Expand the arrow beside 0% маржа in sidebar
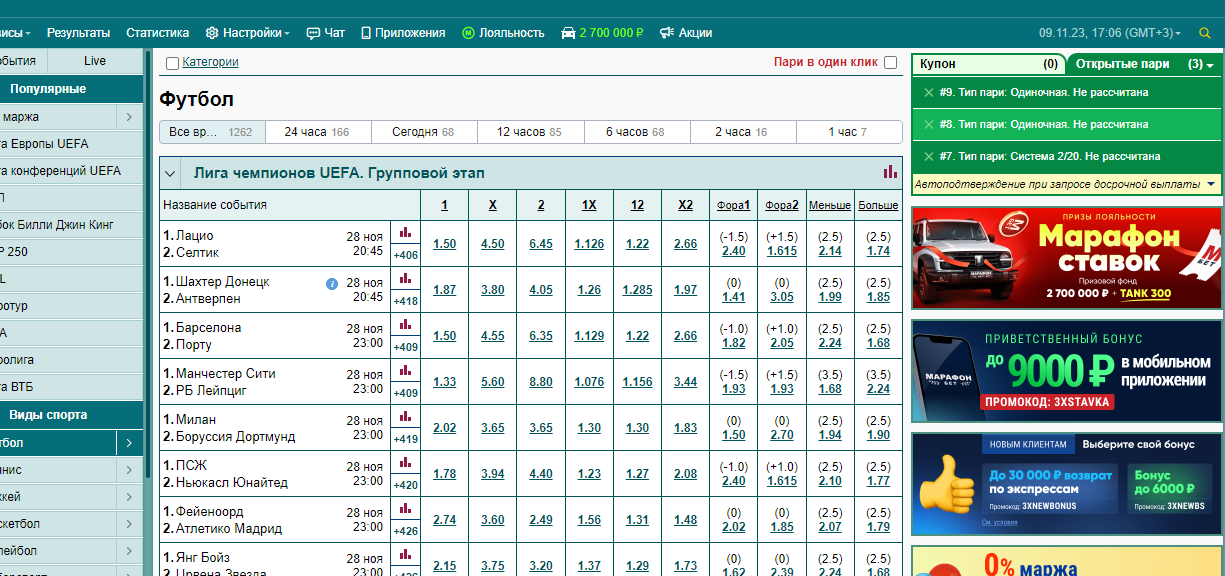This screenshot has width=1225, height=576. click(x=129, y=117)
